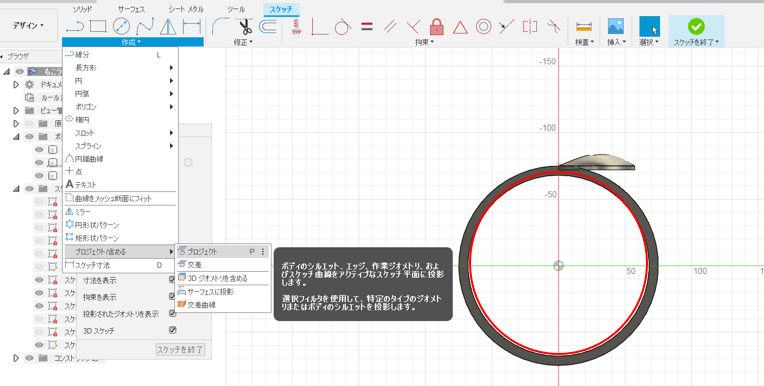
Task: Apply the Coincident constraint icon
Action: [319, 26]
